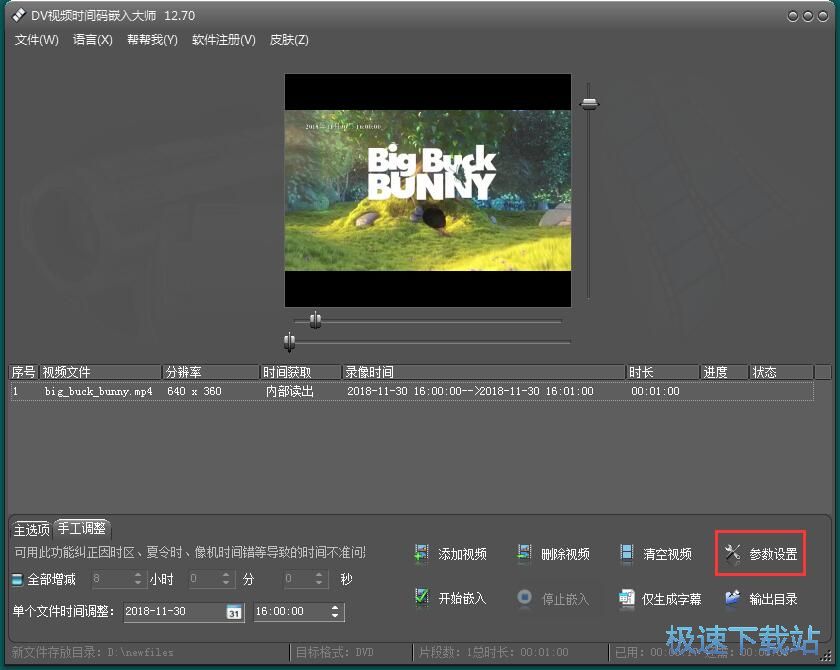Click the Start Embedding (开始嵌入) checkmark icon
Image resolution: width=840 pixels, height=670 pixels.
[422, 597]
